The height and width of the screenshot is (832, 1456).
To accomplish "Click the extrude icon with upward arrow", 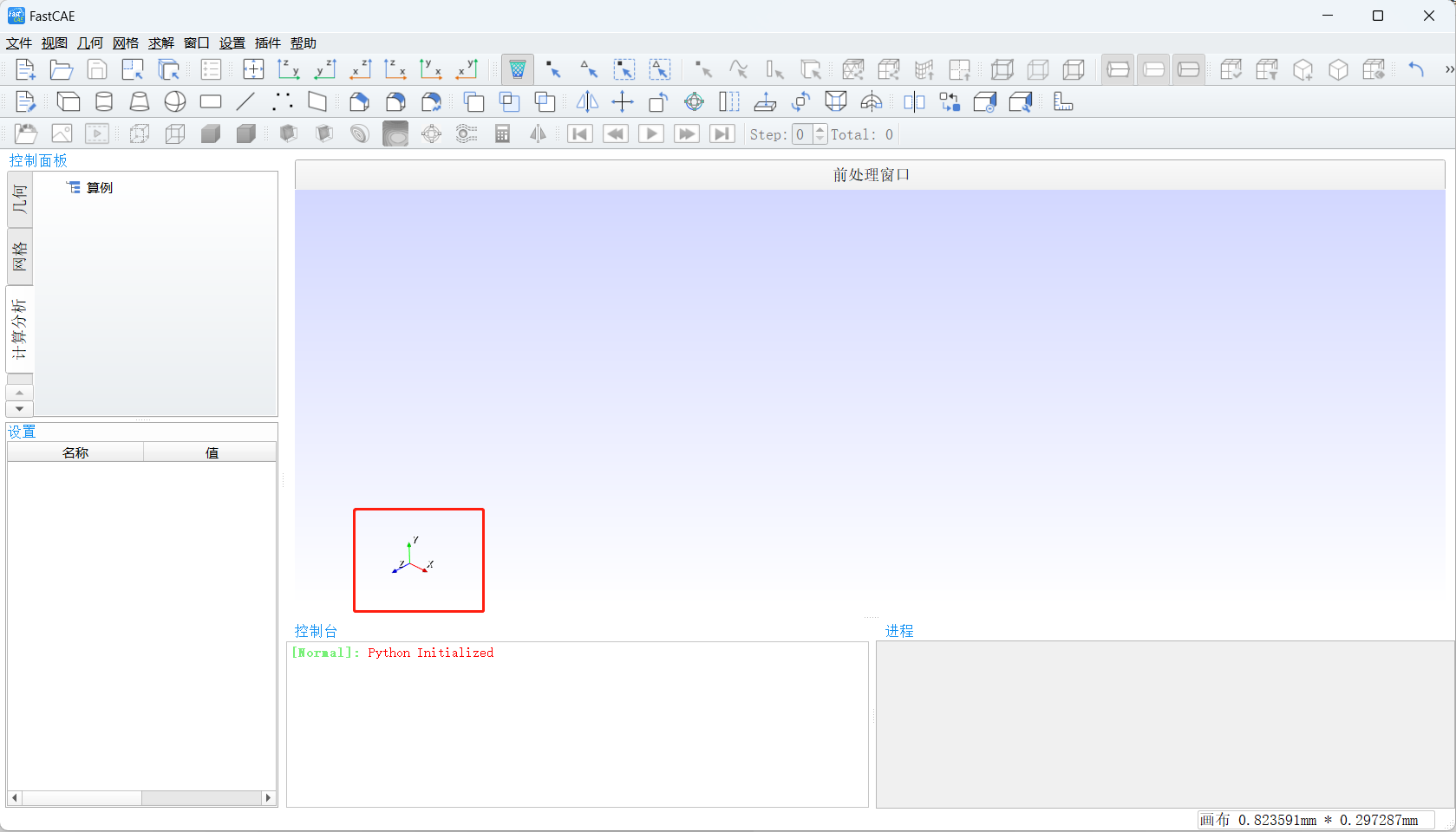I will pos(765,102).
